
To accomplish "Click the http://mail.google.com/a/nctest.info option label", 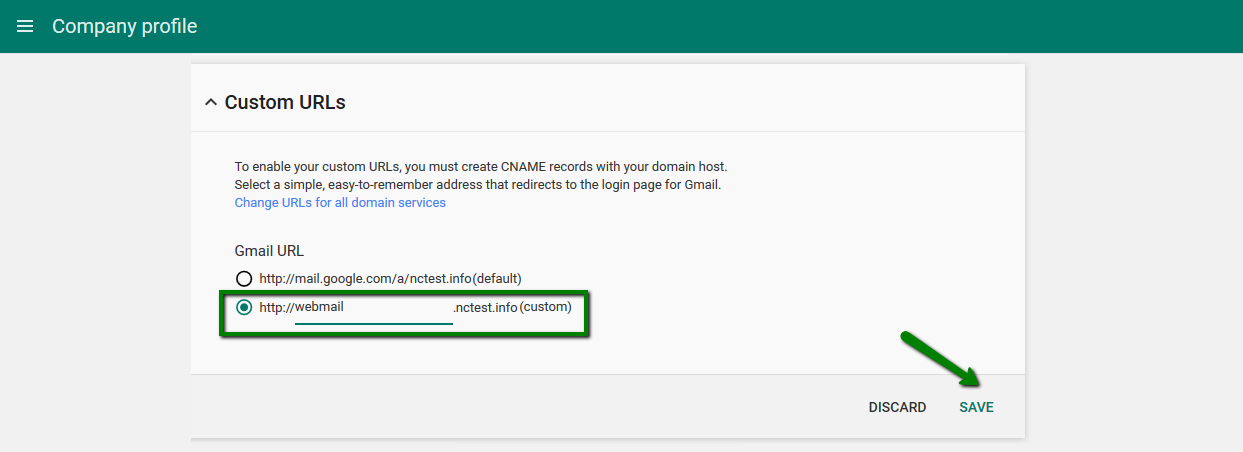I will coord(365,278).
